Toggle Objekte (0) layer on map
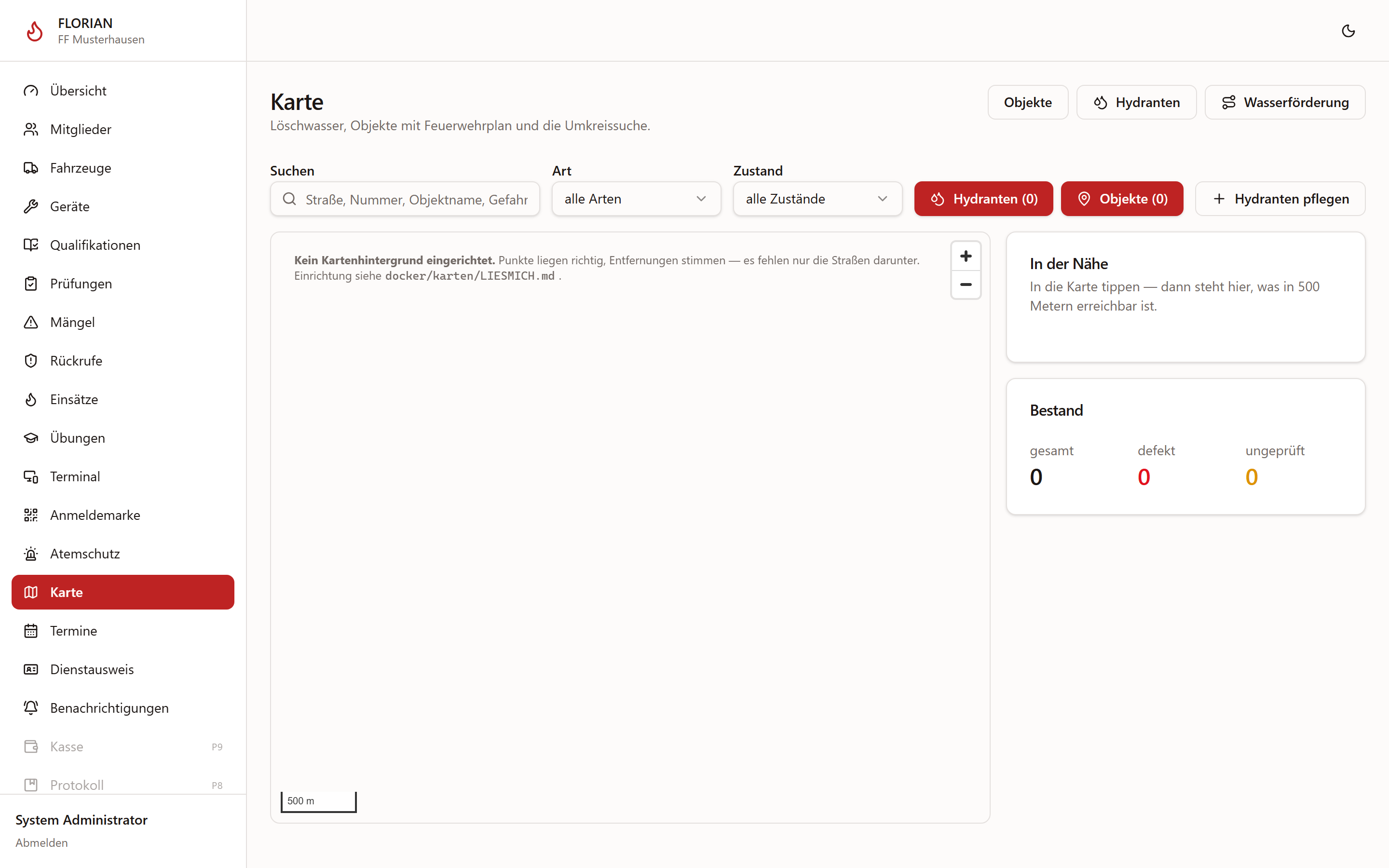The width and height of the screenshot is (1389, 868). (x=1121, y=199)
